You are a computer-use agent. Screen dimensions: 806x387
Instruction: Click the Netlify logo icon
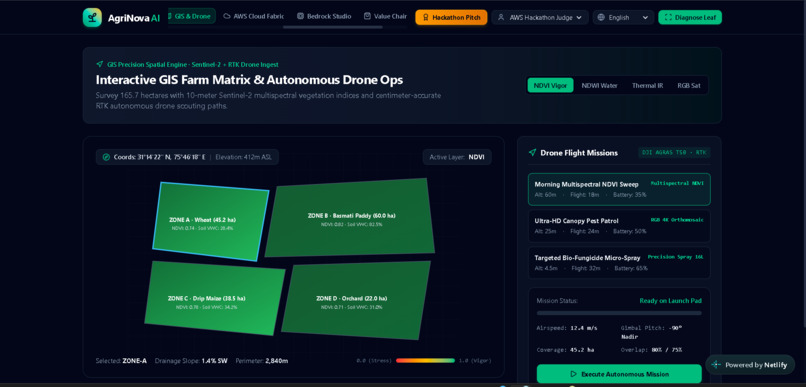click(x=716, y=365)
